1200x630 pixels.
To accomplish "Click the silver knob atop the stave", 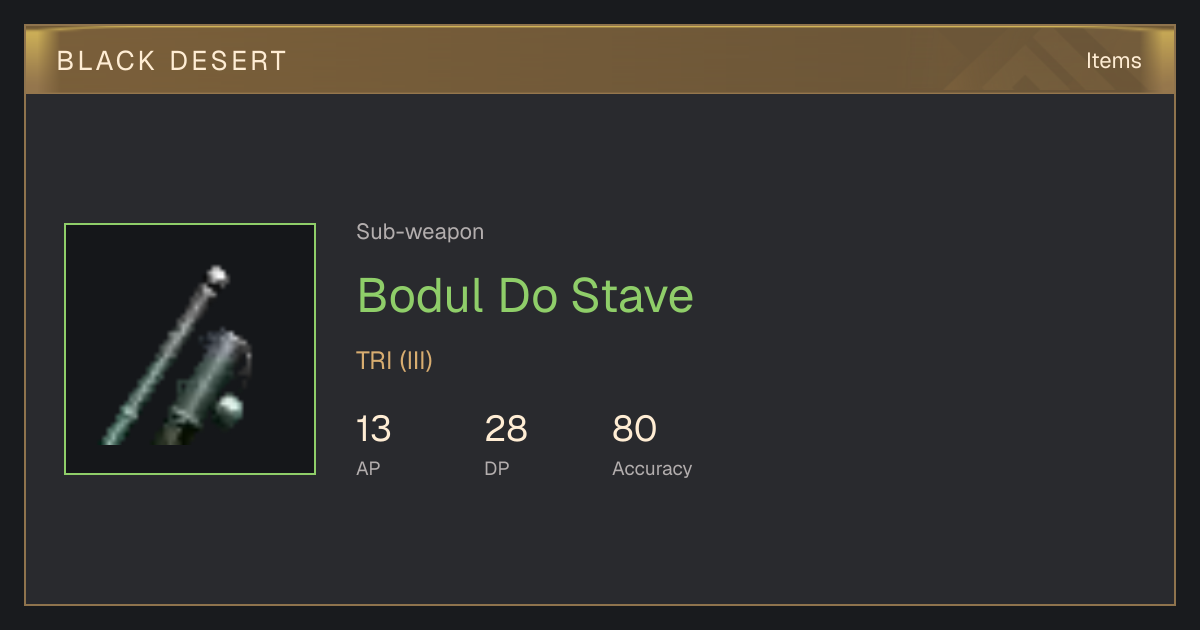I will point(217,275).
